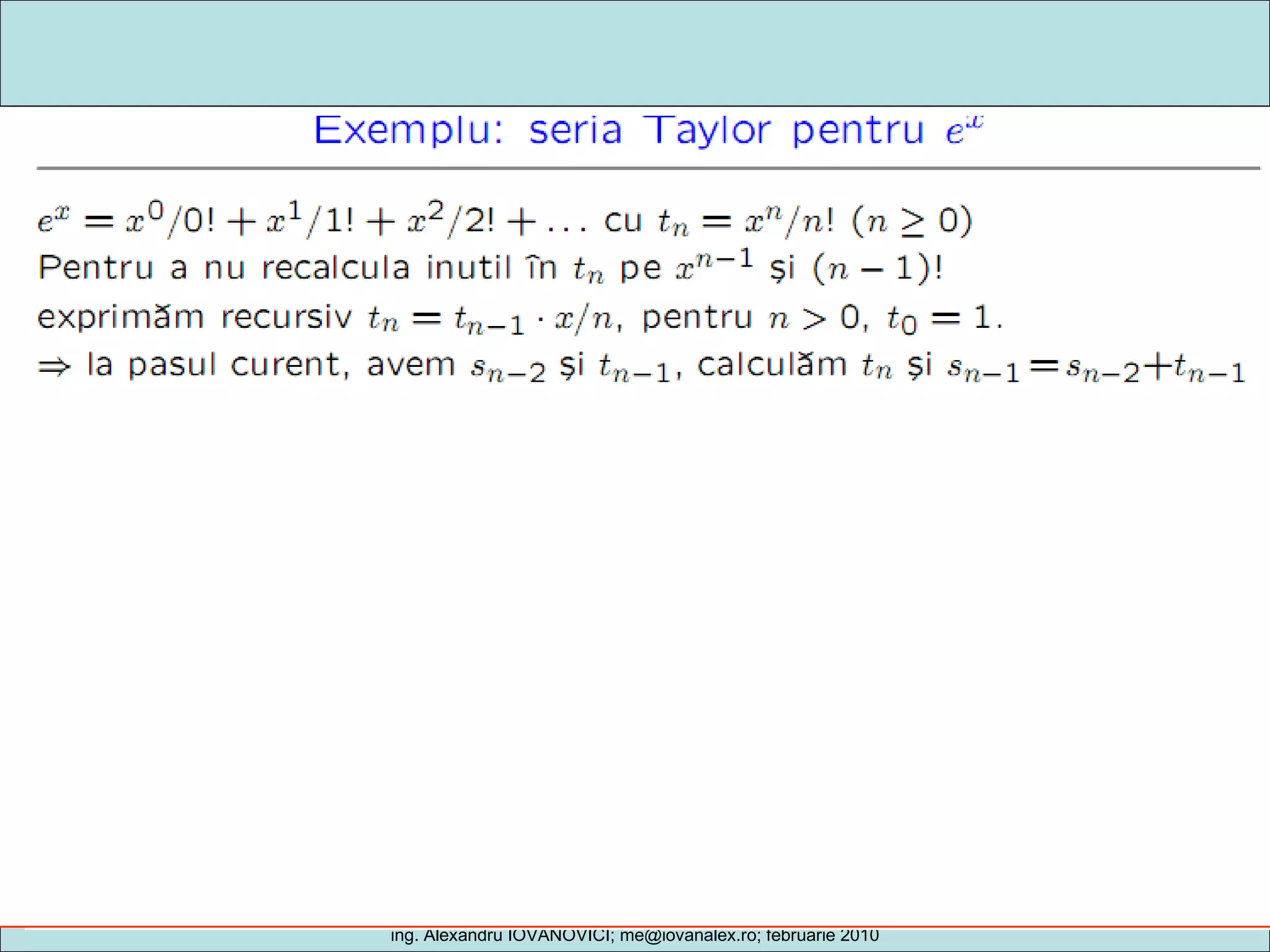Click the teal header banner at top

coord(634,53)
